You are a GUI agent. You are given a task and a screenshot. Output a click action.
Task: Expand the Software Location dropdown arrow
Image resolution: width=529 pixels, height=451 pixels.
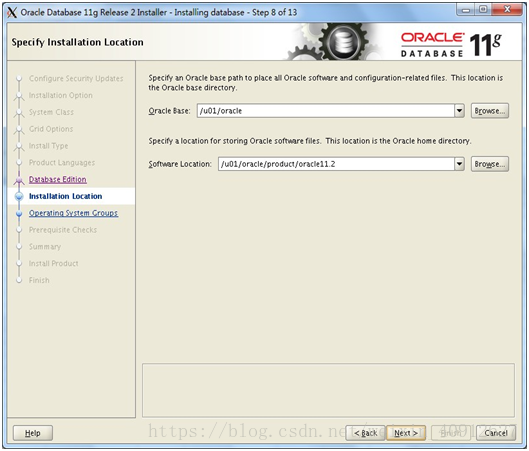coord(459,164)
